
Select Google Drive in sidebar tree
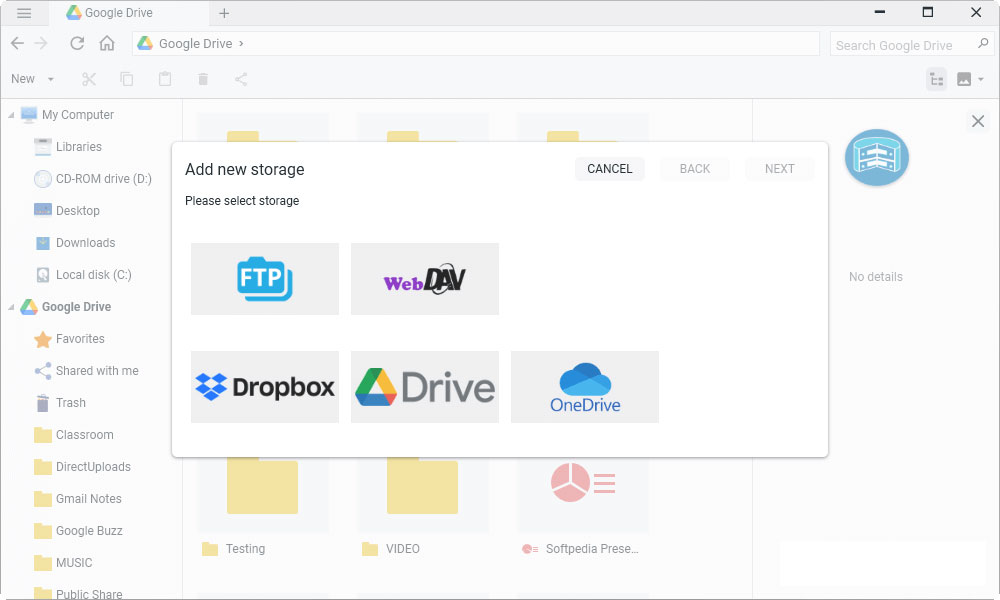point(76,307)
